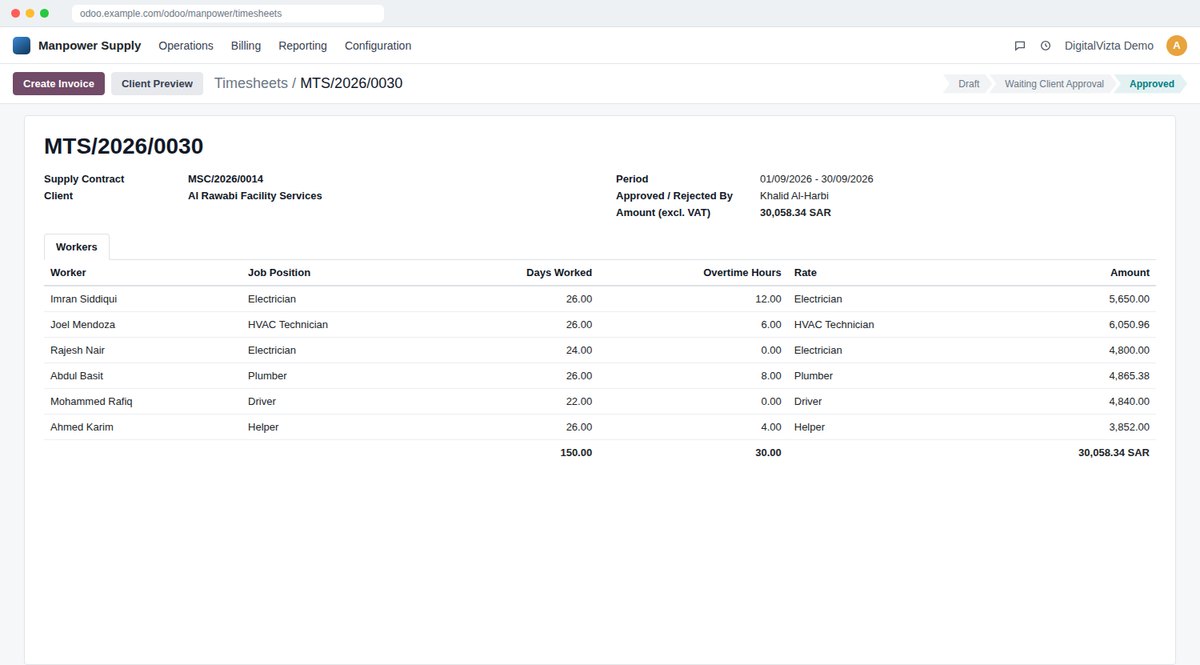1200x665 pixels.
Task: Click the total days worked 150.00
Action: click(576, 453)
